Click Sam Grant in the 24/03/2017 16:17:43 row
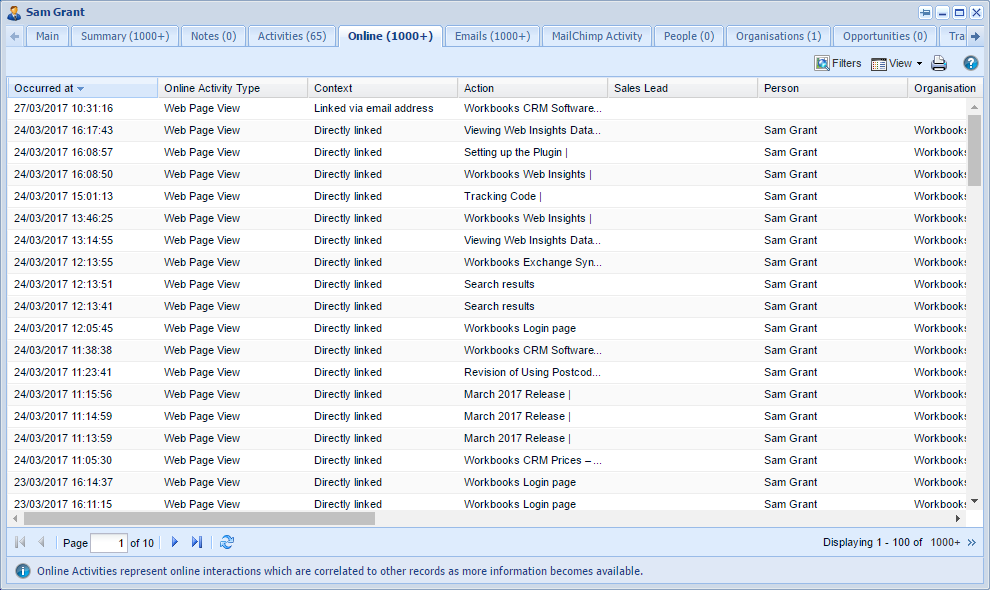 790,130
